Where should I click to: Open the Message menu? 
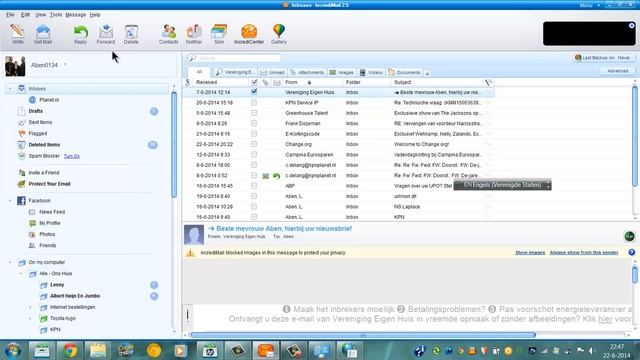[76, 15]
